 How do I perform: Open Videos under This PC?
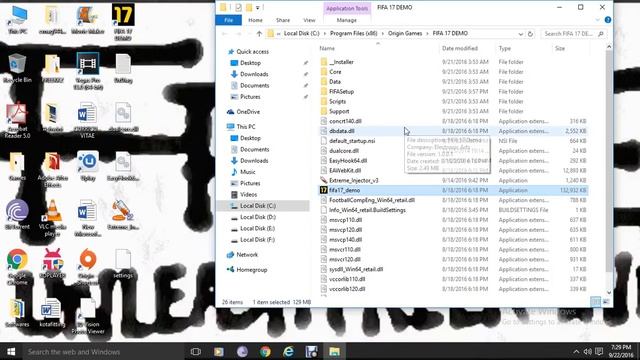pyautogui.click(x=248, y=195)
